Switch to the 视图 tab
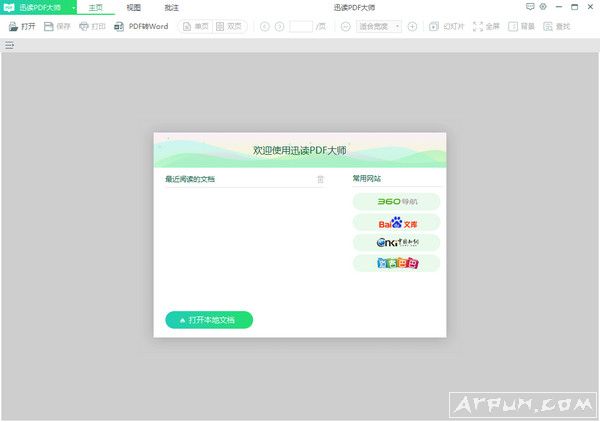The image size is (600, 422). [134, 8]
